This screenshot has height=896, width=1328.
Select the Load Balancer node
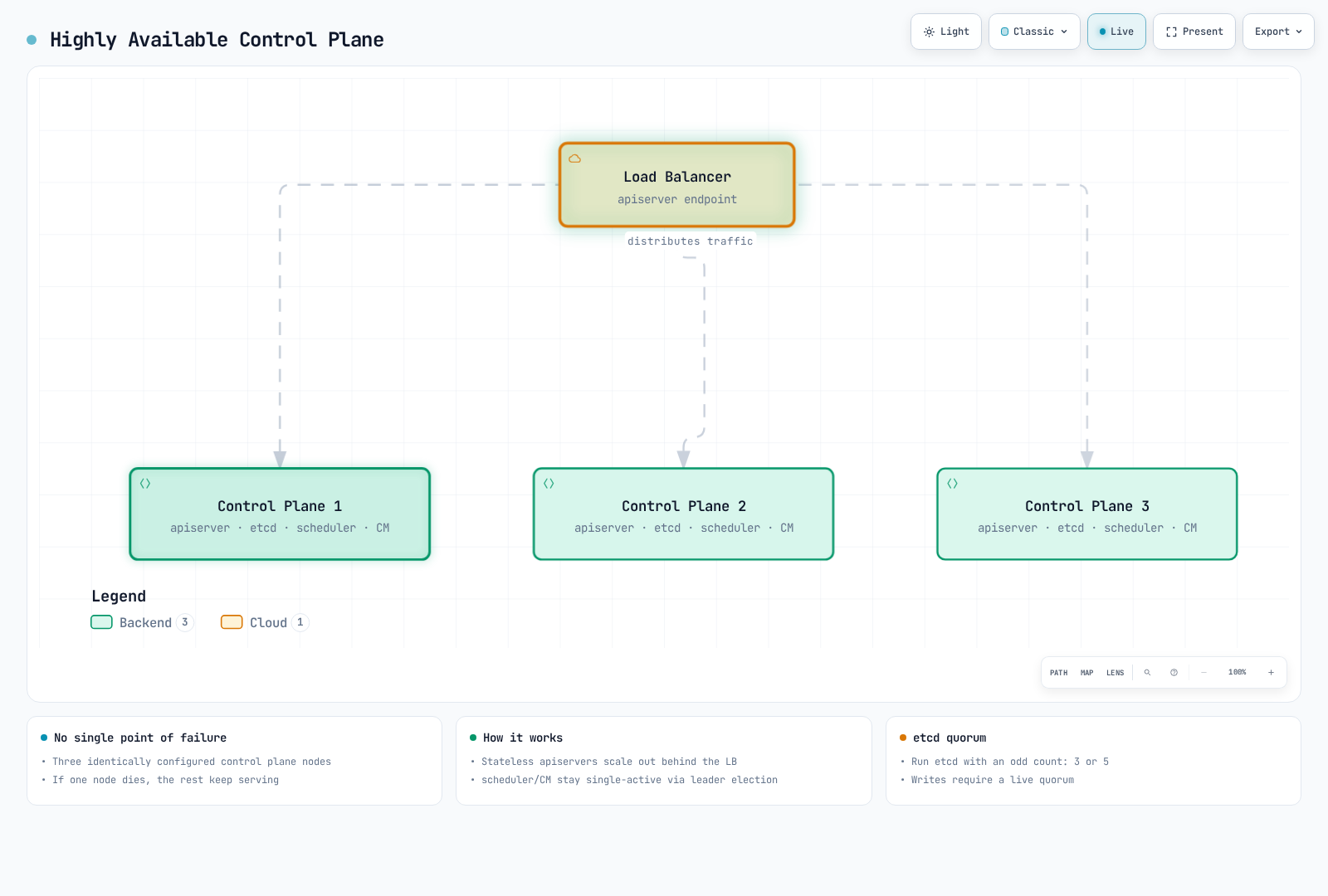(677, 185)
